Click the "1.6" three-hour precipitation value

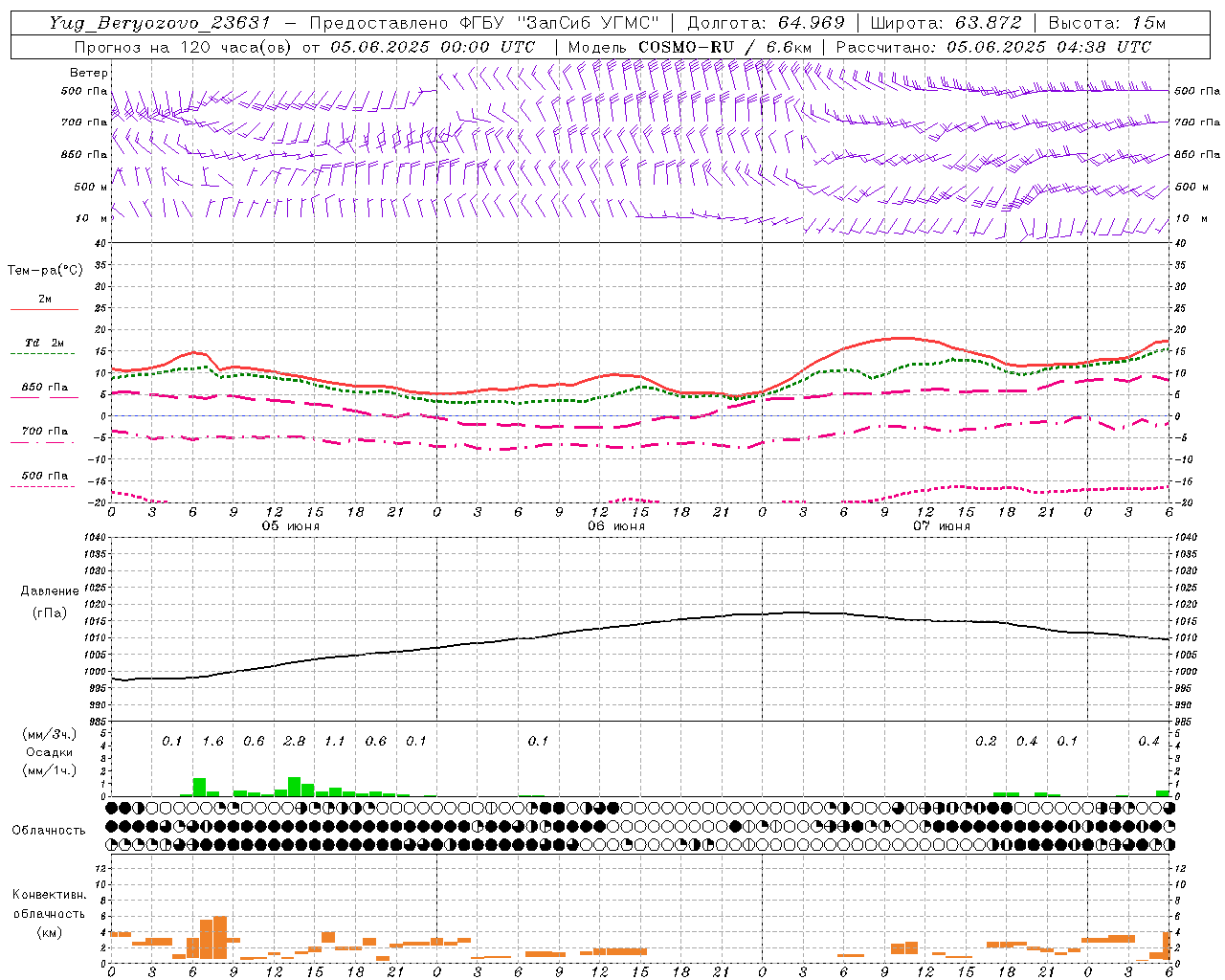pos(212,742)
